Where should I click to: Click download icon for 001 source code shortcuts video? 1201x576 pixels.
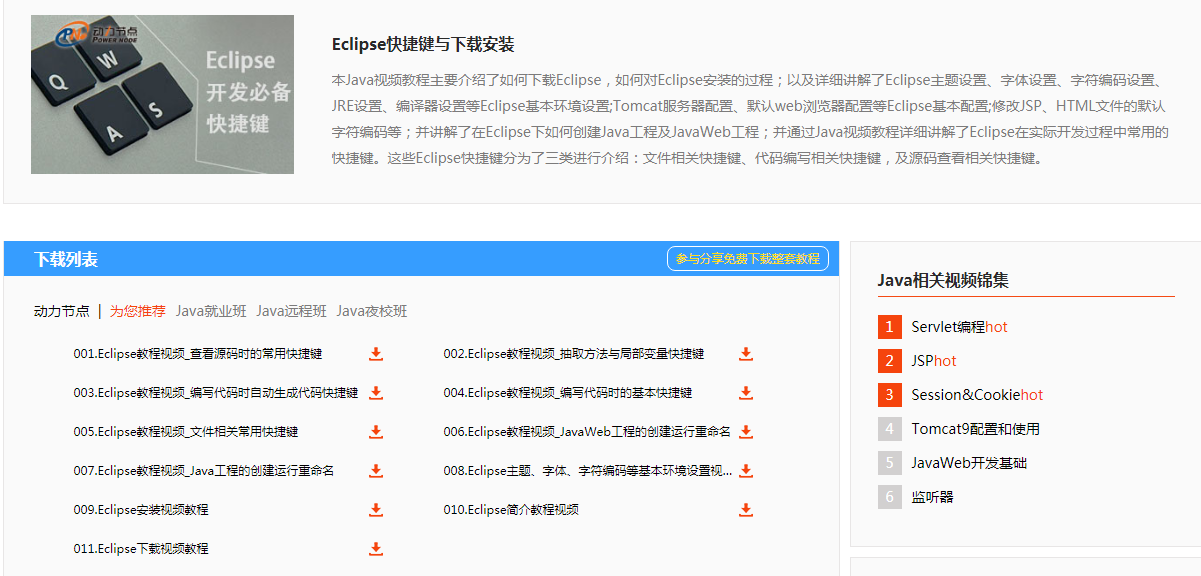376,354
